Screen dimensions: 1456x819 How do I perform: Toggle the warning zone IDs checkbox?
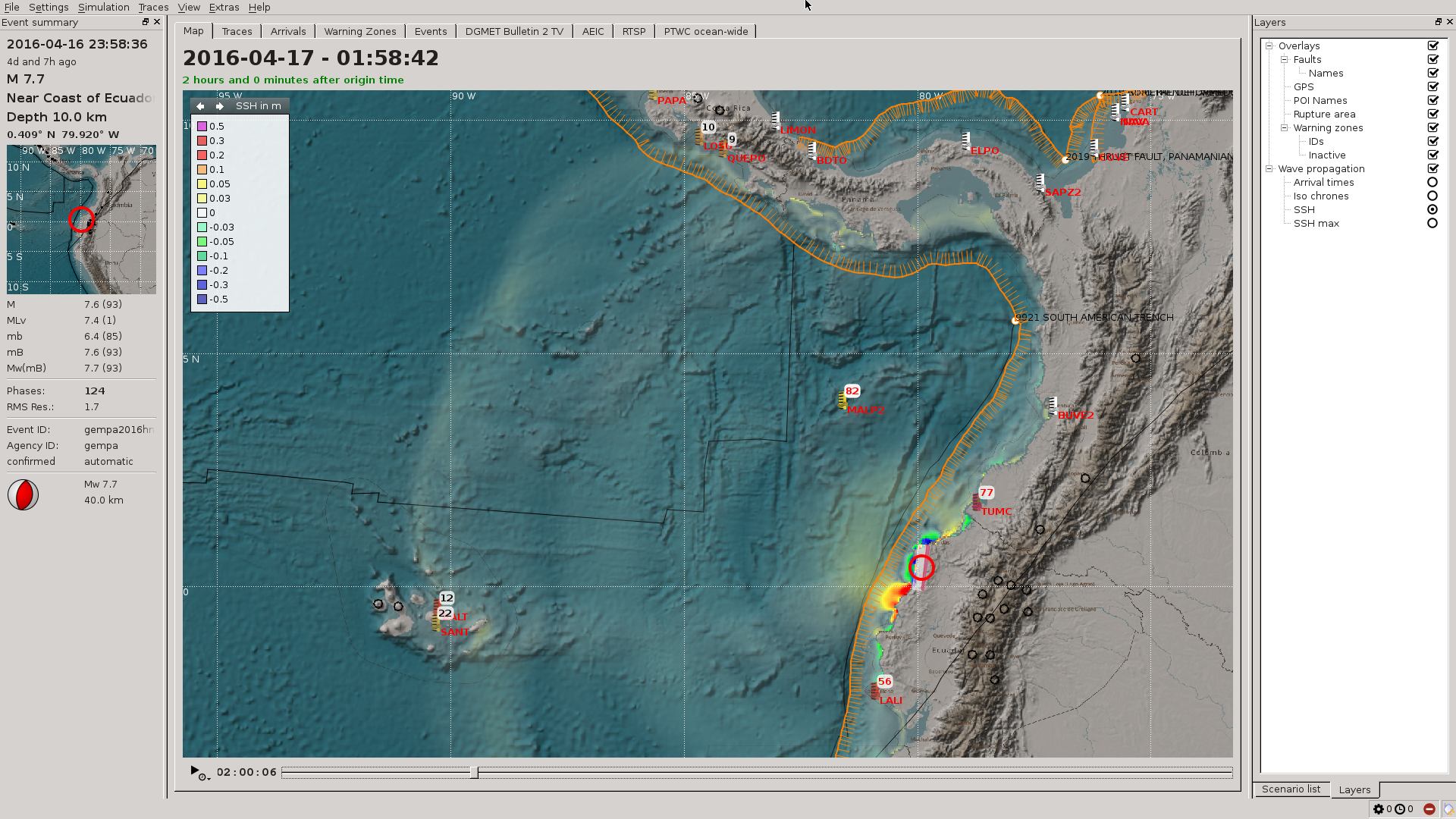1432,142
